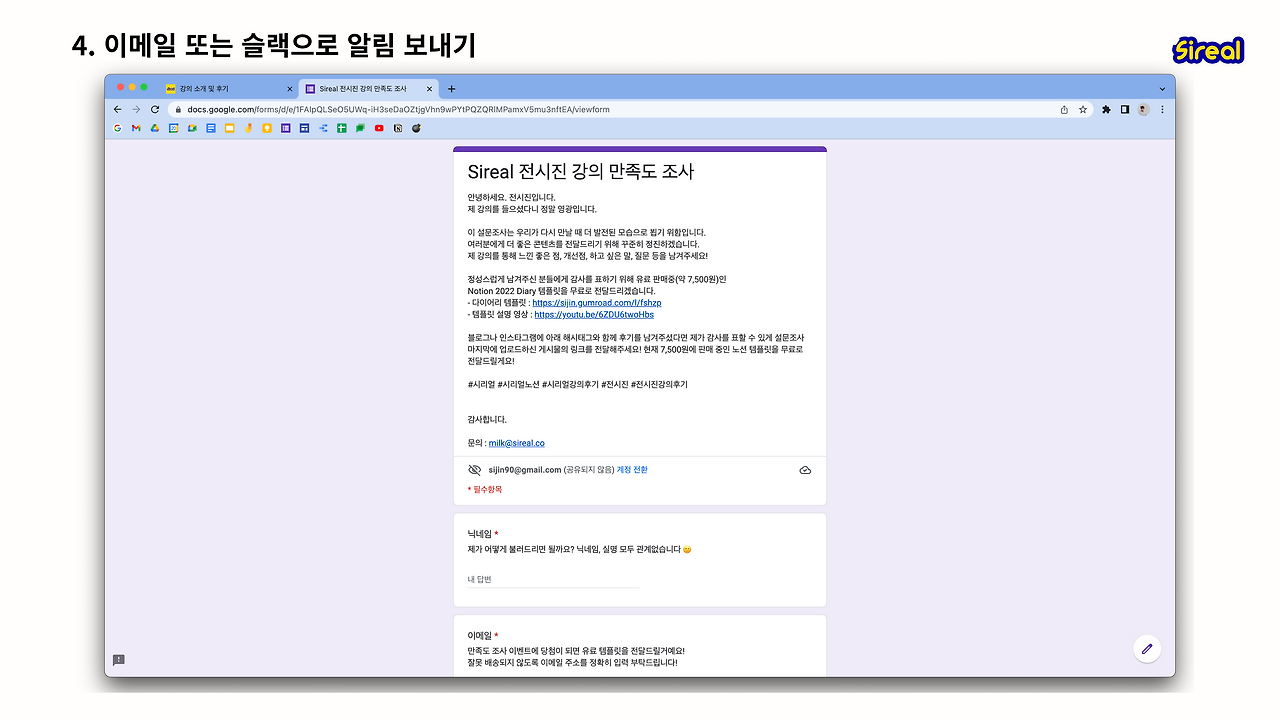Screen dimensions: 1280x720
Task: Open the Google Meet bookmark icon
Action: point(192,128)
